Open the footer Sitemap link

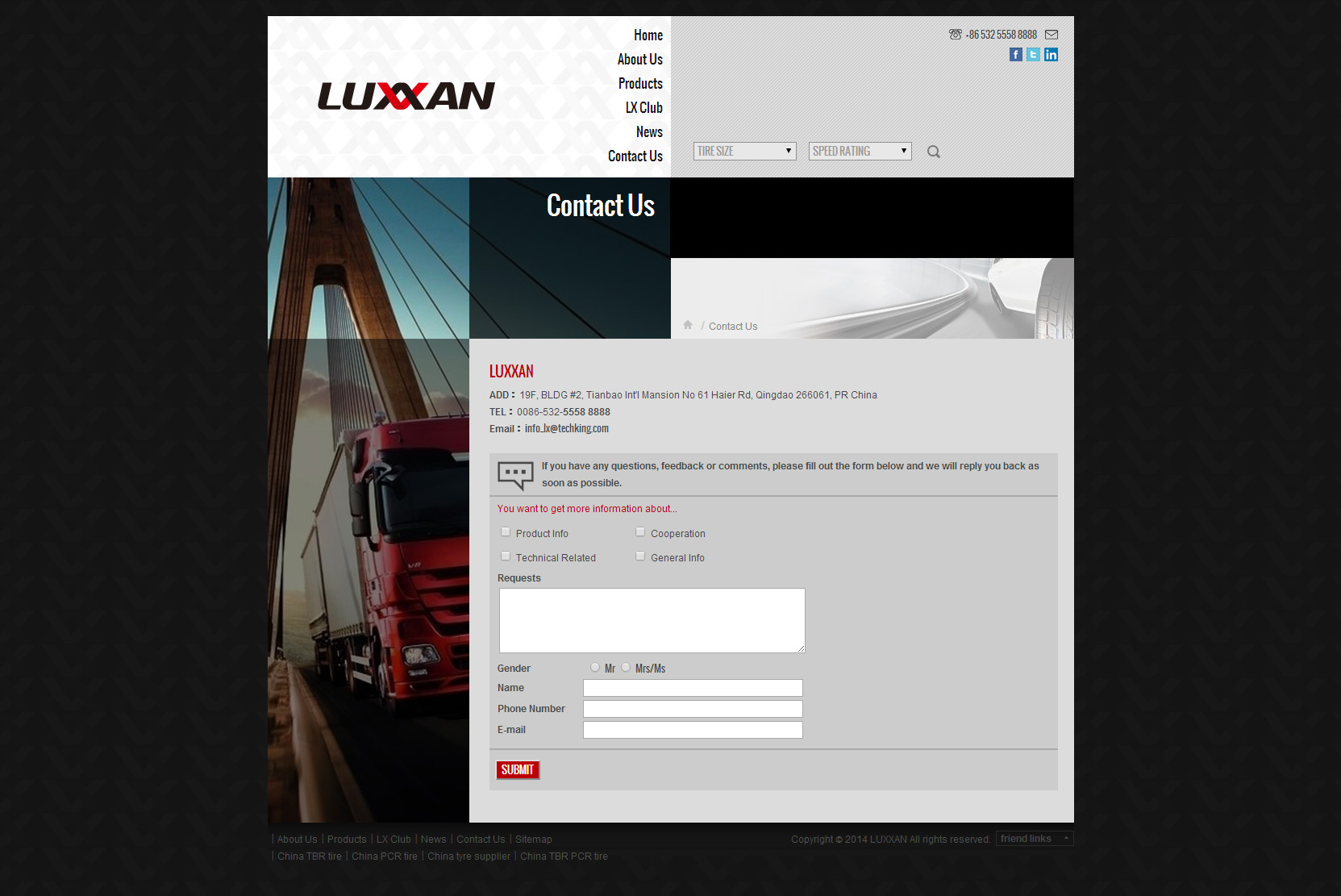pyautogui.click(x=534, y=840)
